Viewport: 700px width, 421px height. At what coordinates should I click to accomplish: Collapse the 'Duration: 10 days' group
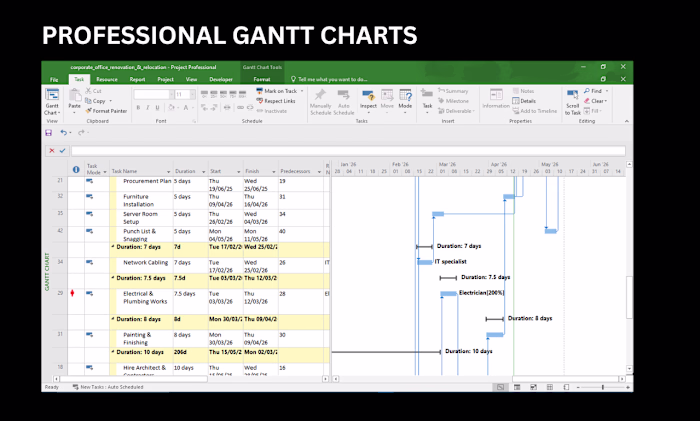click(x=113, y=352)
